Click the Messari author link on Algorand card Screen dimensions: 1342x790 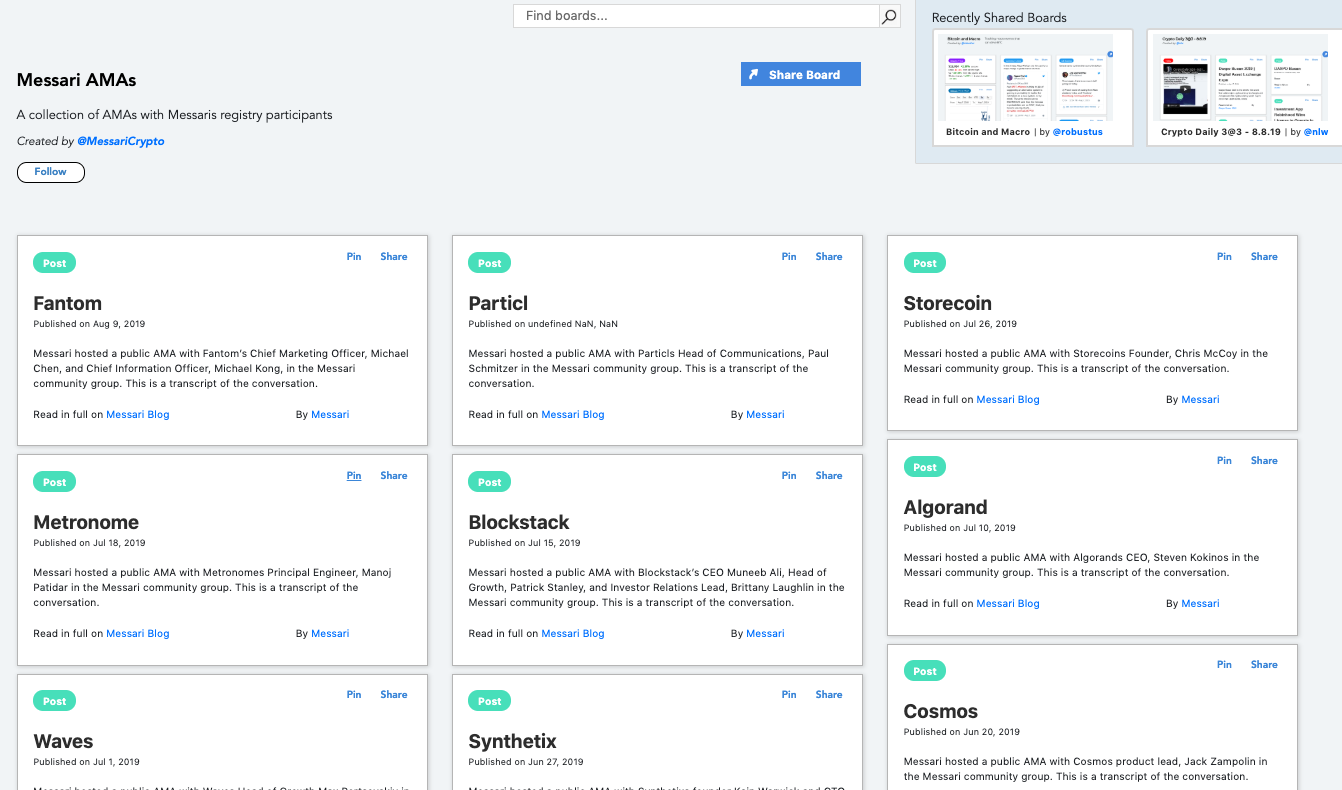pyautogui.click(x=1200, y=603)
